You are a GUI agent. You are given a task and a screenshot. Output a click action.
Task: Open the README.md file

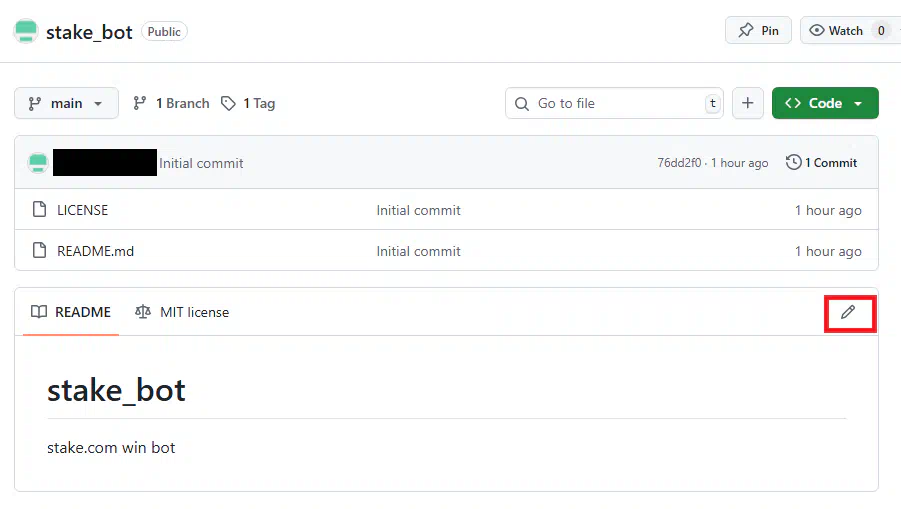[95, 251]
